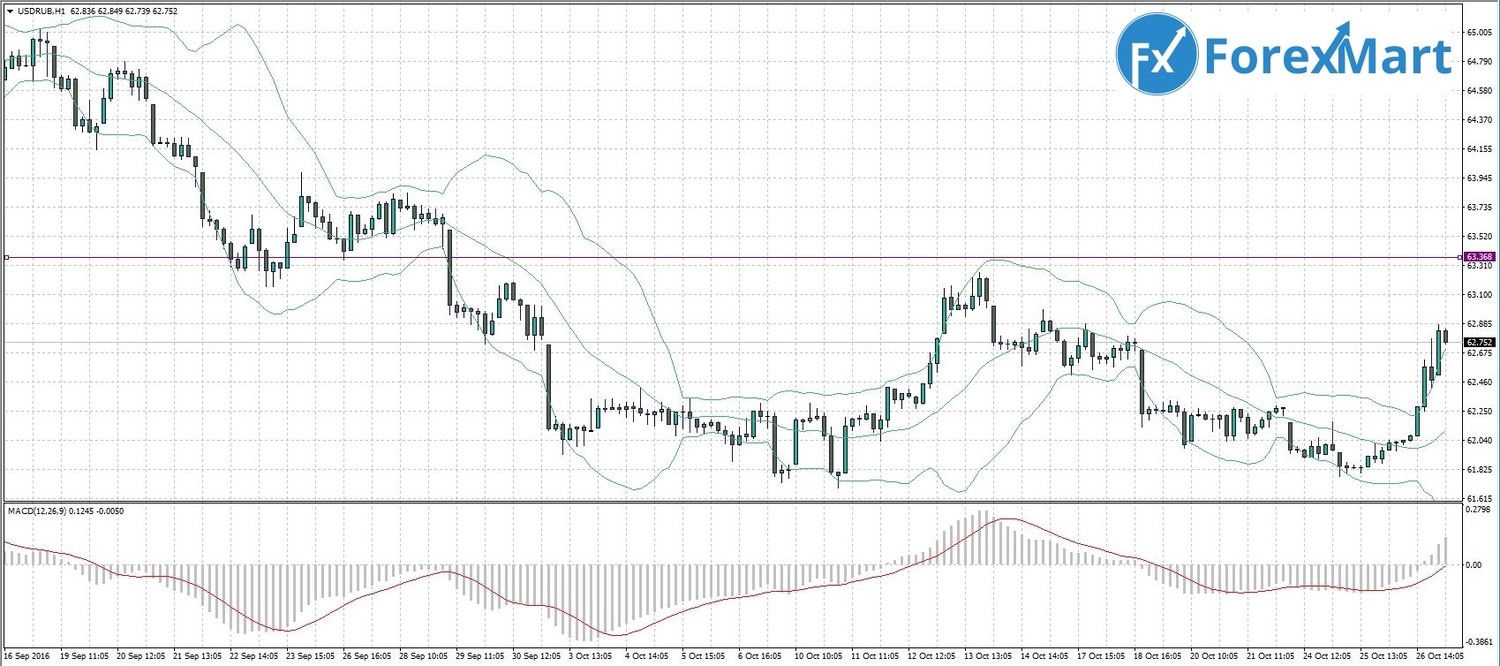
Task: Select the USDRUB,H1 symbol title text
Action: [38, 11]
